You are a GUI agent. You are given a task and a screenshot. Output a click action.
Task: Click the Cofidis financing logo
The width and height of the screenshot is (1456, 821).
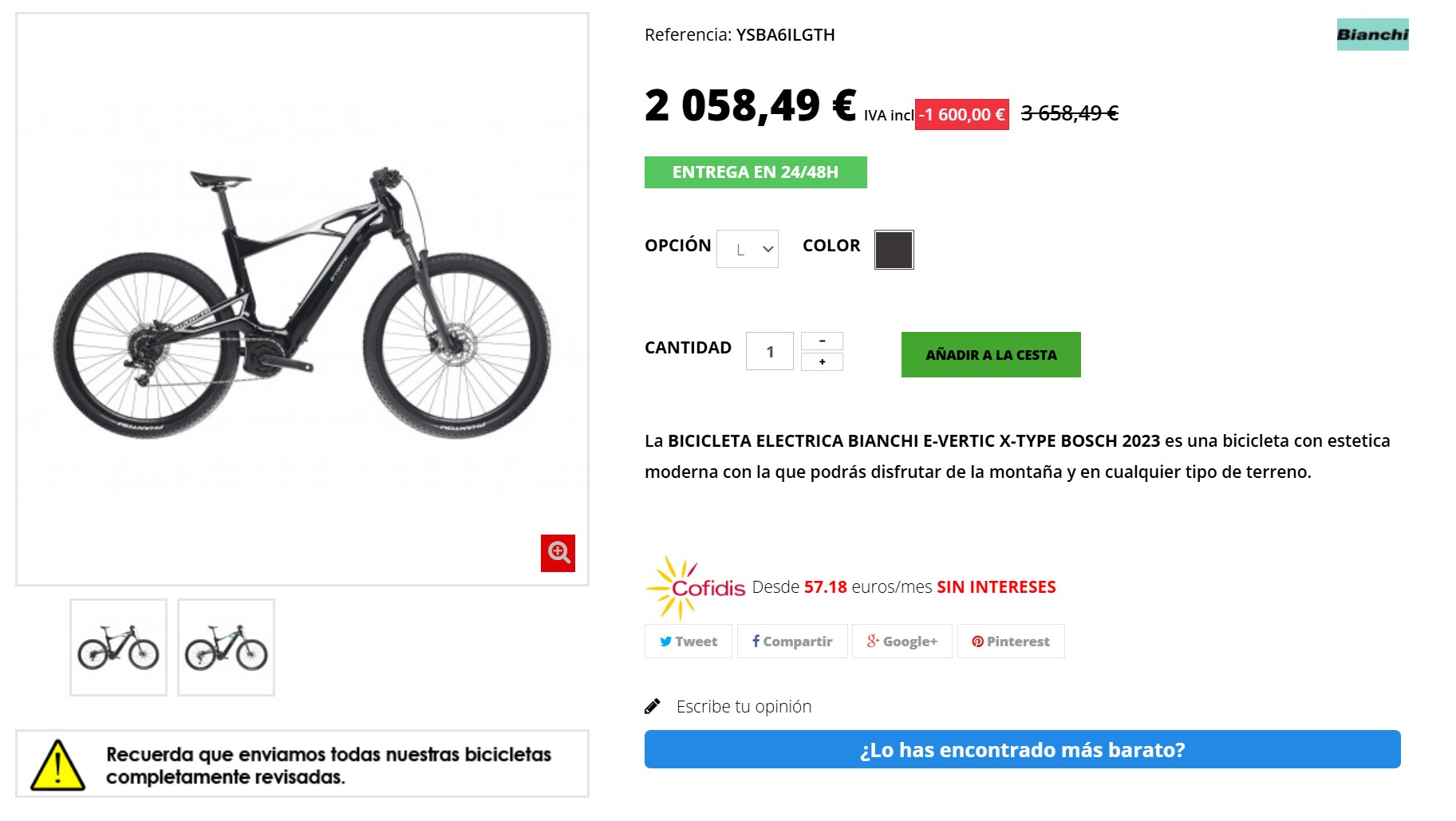click(696, 588)
